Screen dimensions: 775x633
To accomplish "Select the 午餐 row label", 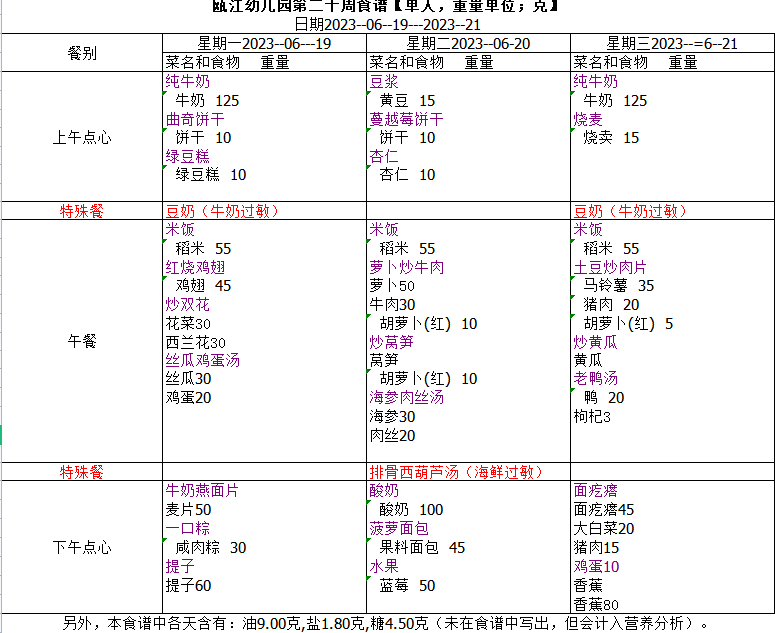I will [82, 341].
